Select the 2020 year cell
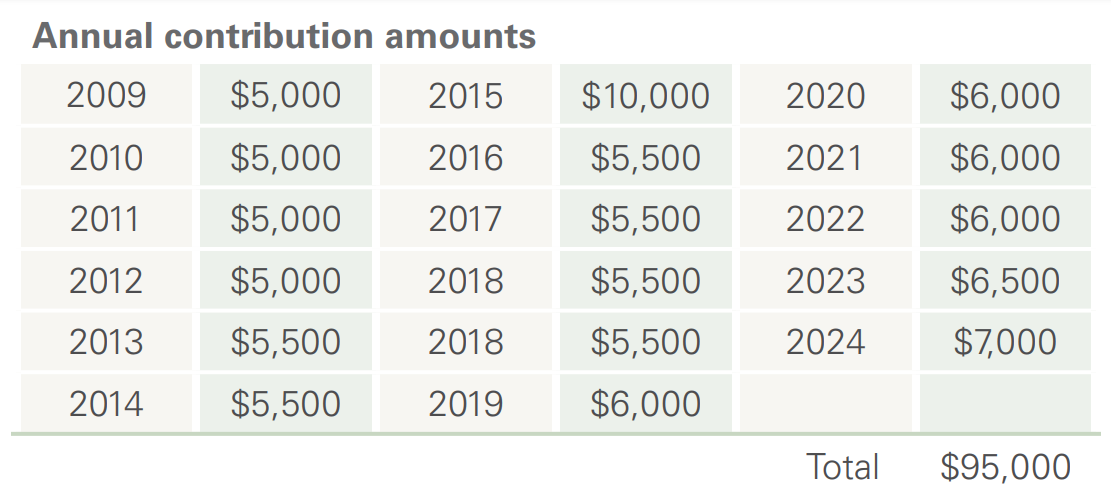This screenshot has width=1111, height=496. tap(825, 96)
